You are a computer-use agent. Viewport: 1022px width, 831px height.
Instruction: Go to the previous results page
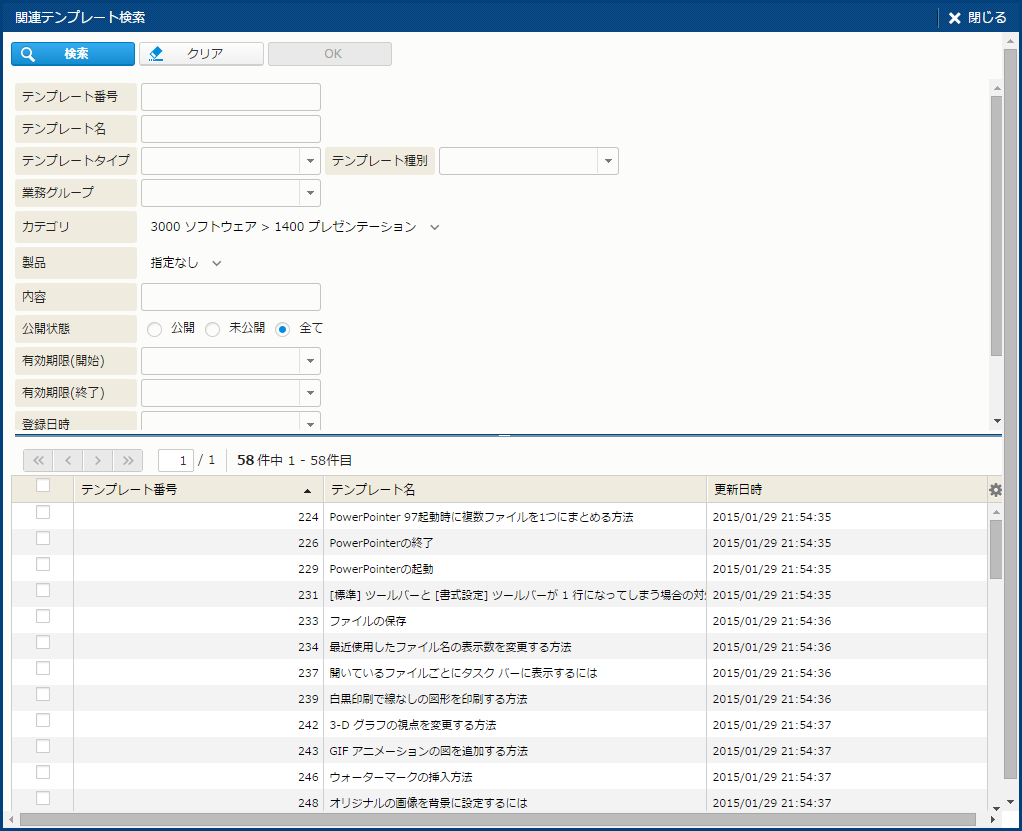[x=68, y=460]
